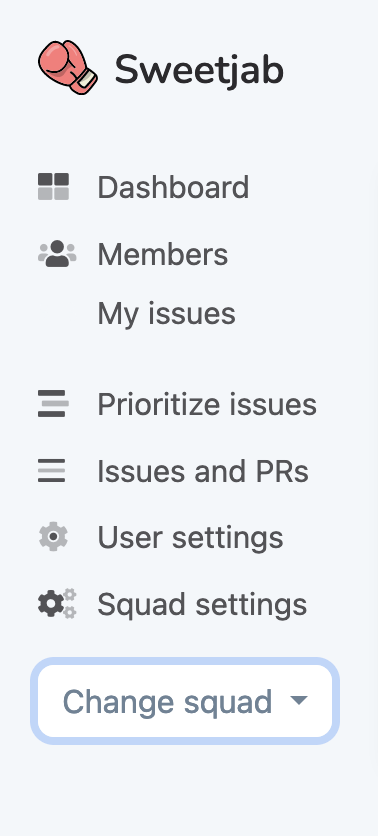Click the red boxing glove logo
The width and height of the screenshot is (378, 836).
pos(68,67)
